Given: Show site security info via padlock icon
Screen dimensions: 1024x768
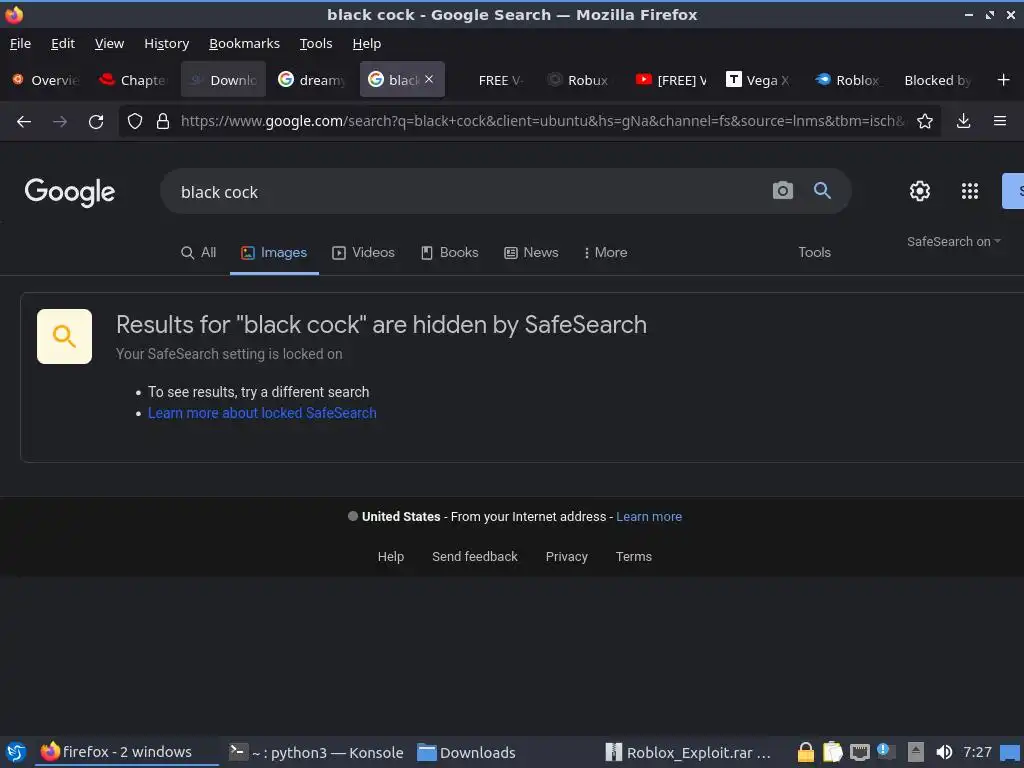Looking at the screenshot, I should click(163, 121).
